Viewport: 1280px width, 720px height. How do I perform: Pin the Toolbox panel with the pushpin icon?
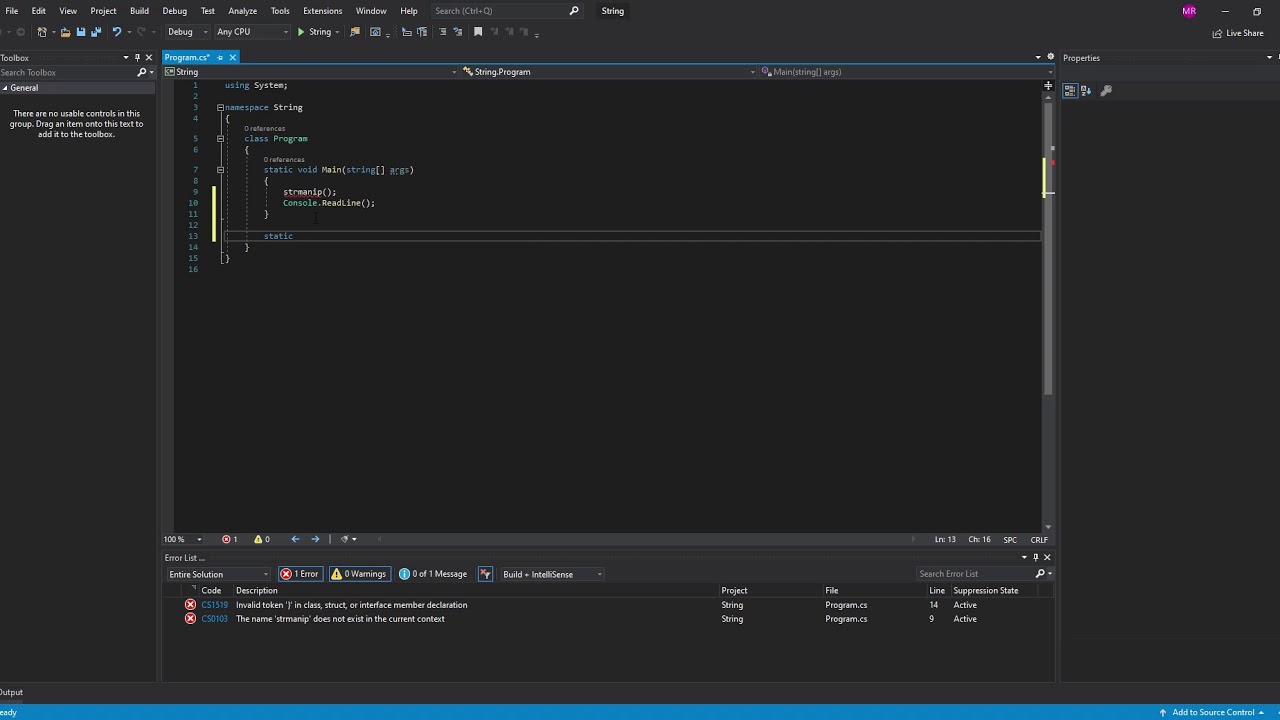pyautogui.click(x=138, y=58)
